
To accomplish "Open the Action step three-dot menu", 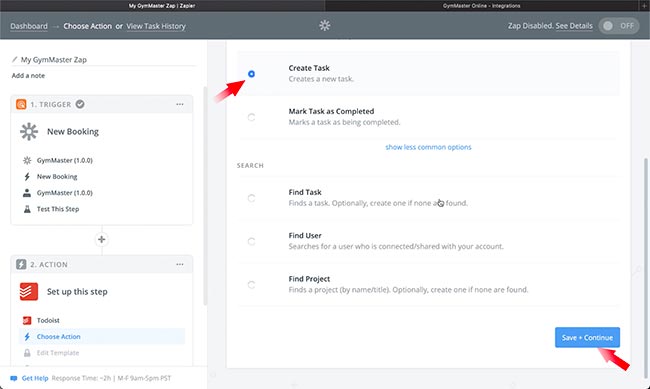I will (179, 264).
